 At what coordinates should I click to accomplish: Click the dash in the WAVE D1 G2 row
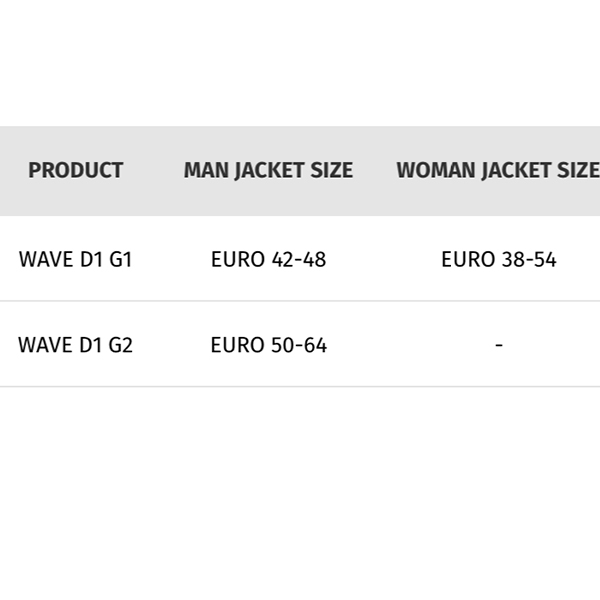pos(498,346)
